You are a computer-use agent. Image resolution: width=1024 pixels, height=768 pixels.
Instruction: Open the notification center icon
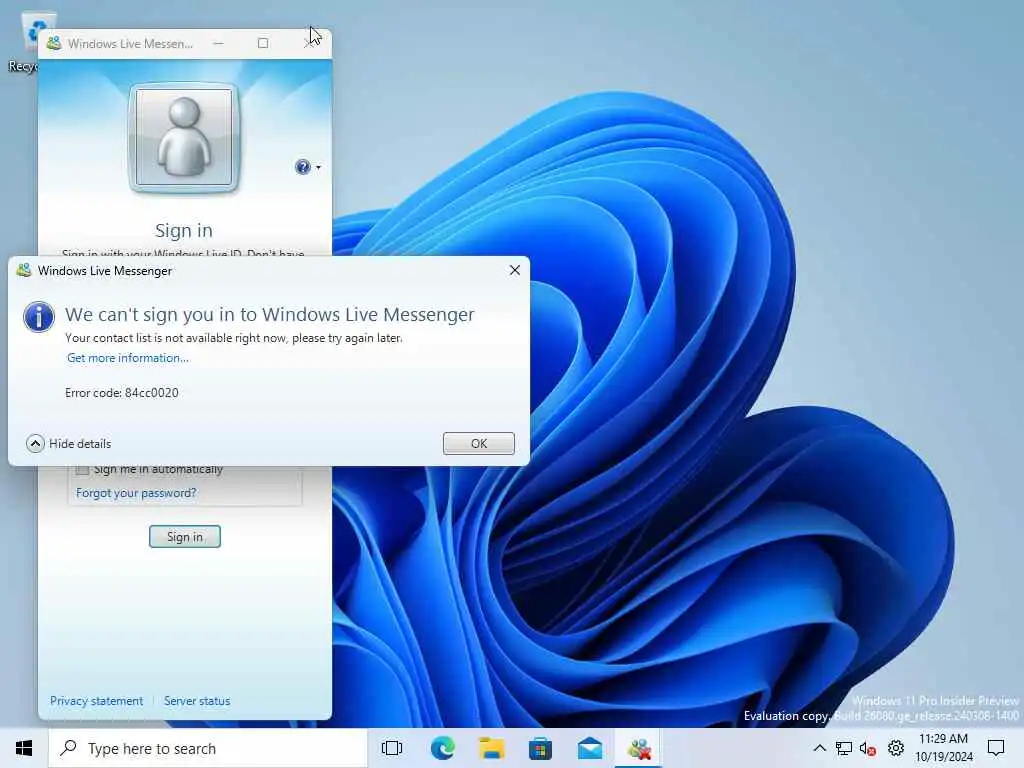point(996,748)
